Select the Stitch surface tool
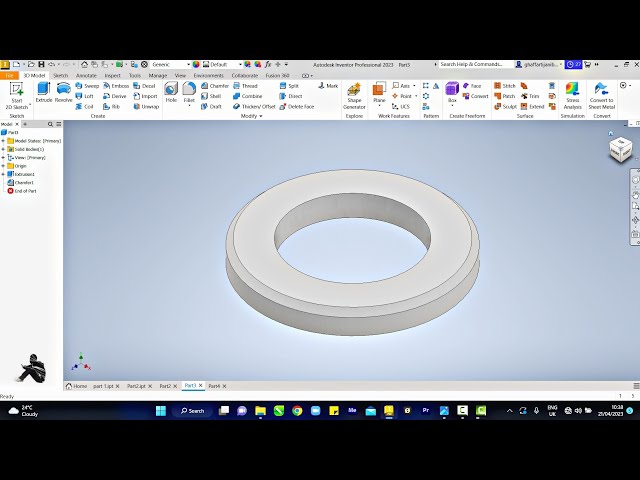The height and width of the screenshot is (480, 640). point(505,86)
